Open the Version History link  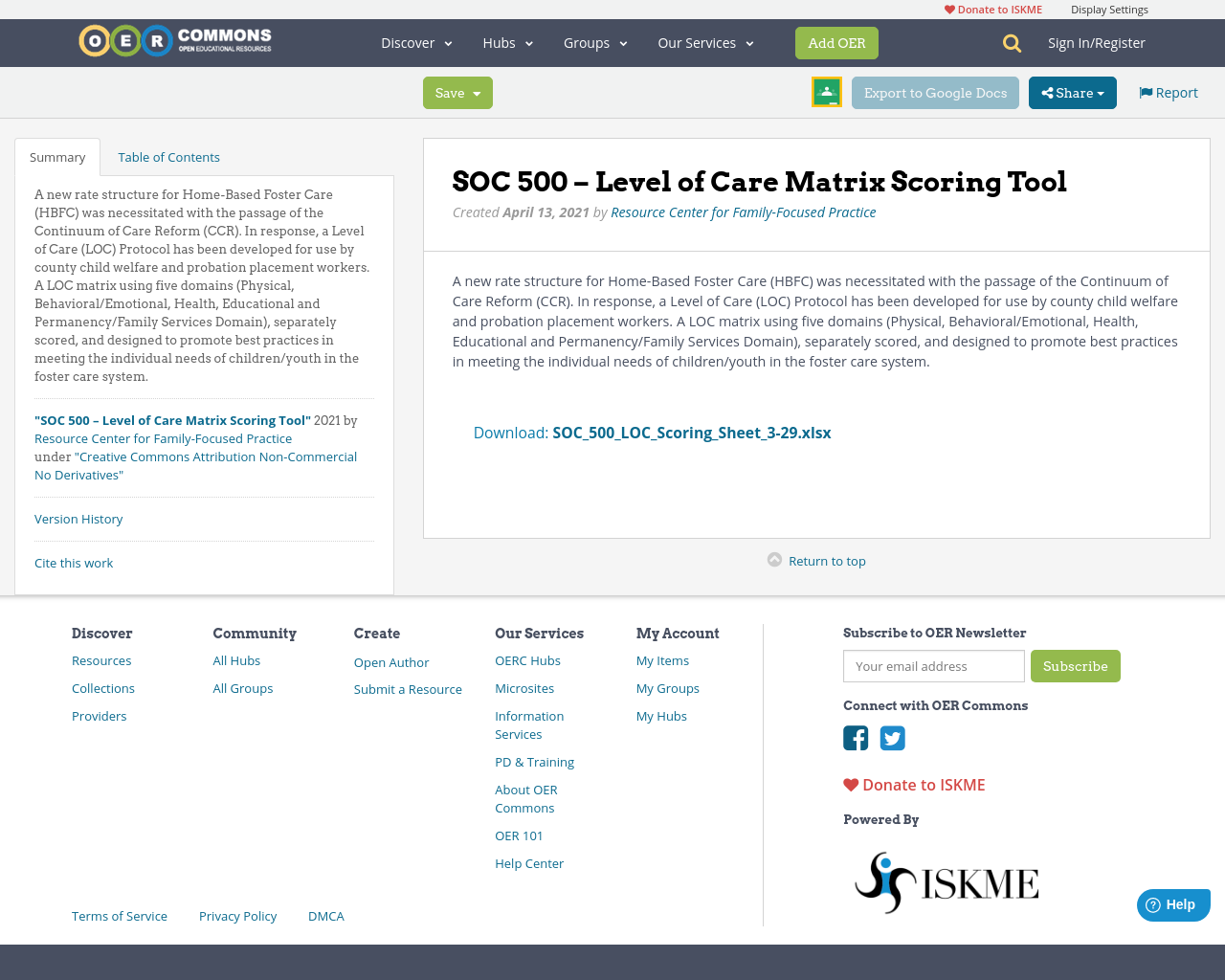78,518
